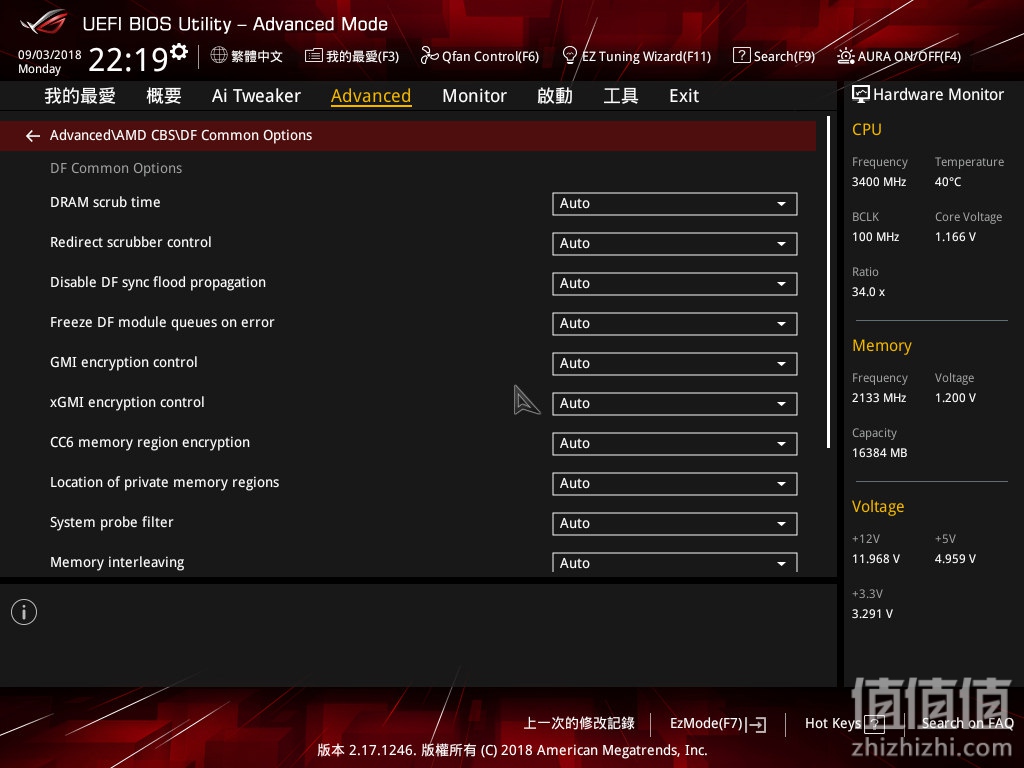Click the ROG logo in the header
The width and height of the screenshot is (1024, 768).
click(44, 22)
